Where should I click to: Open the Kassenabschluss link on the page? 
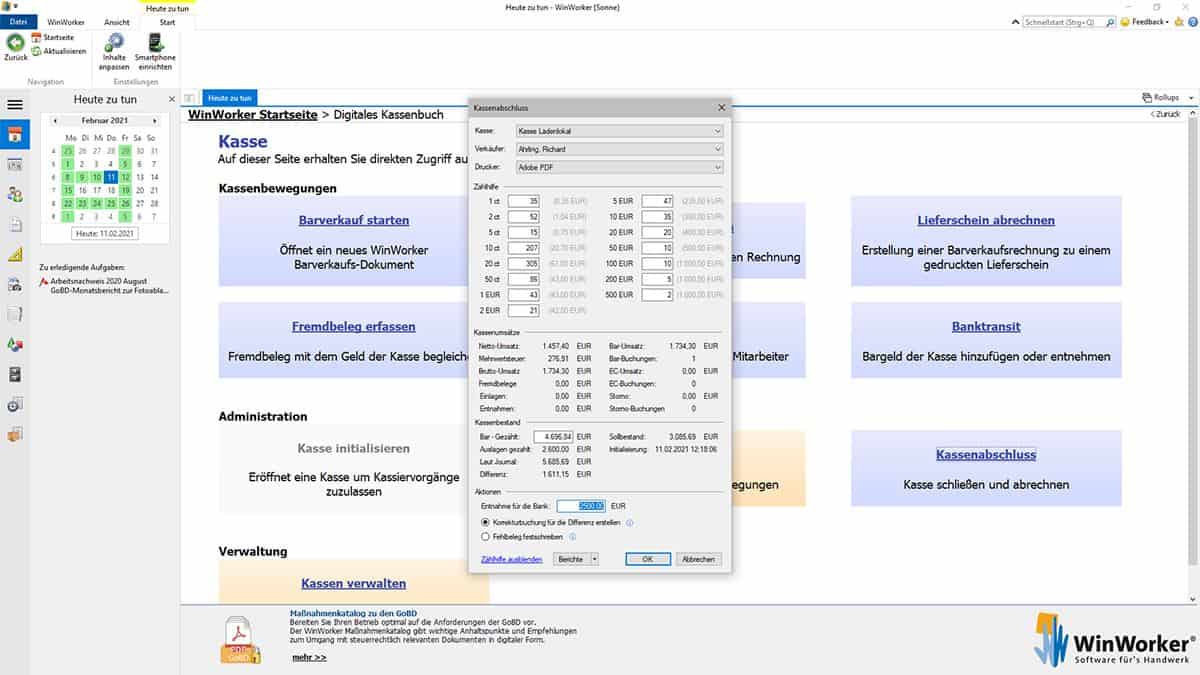click(986, 454)
